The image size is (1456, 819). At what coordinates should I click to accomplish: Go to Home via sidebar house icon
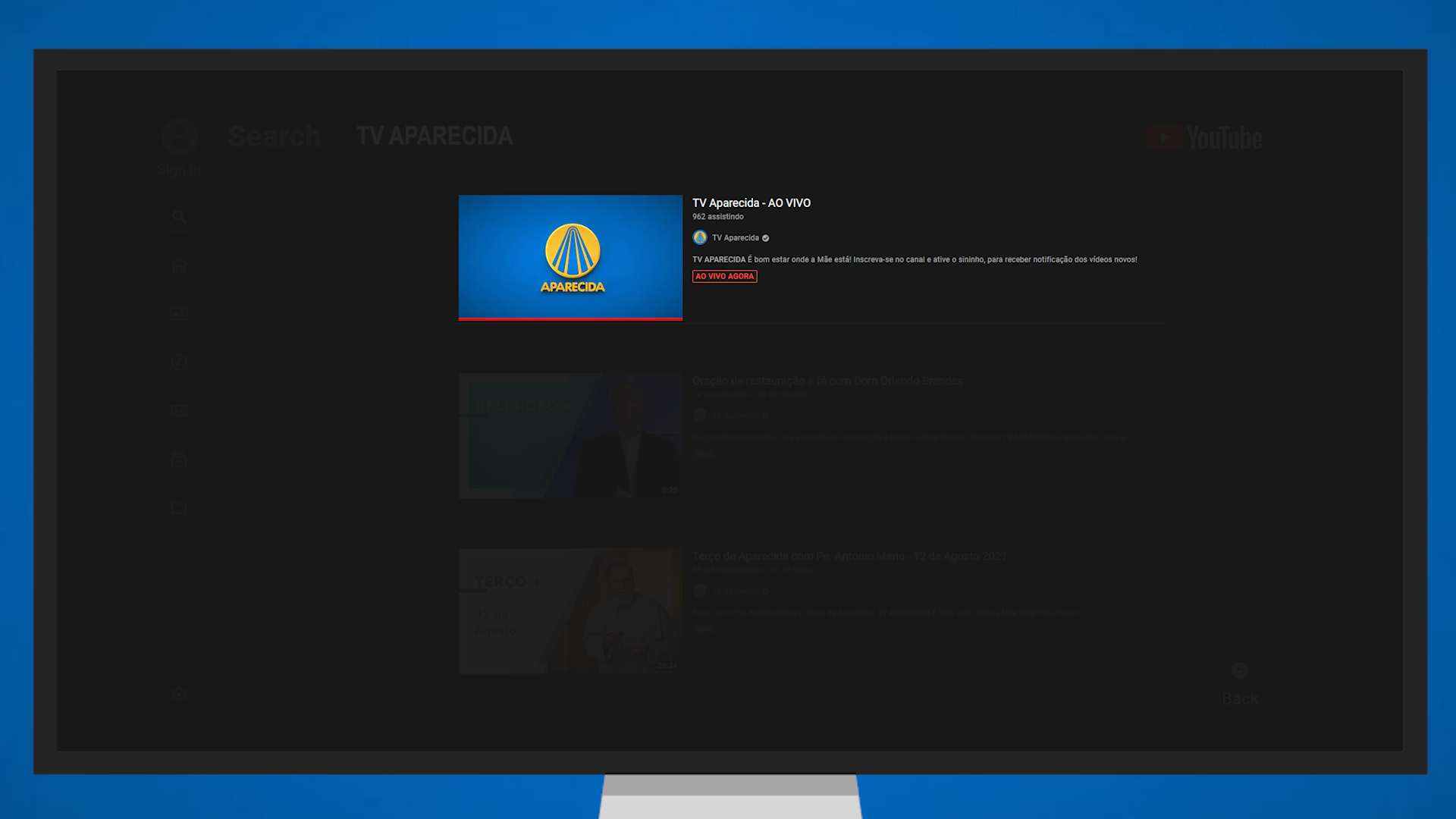pyautogui.click(x=179, y=265)
